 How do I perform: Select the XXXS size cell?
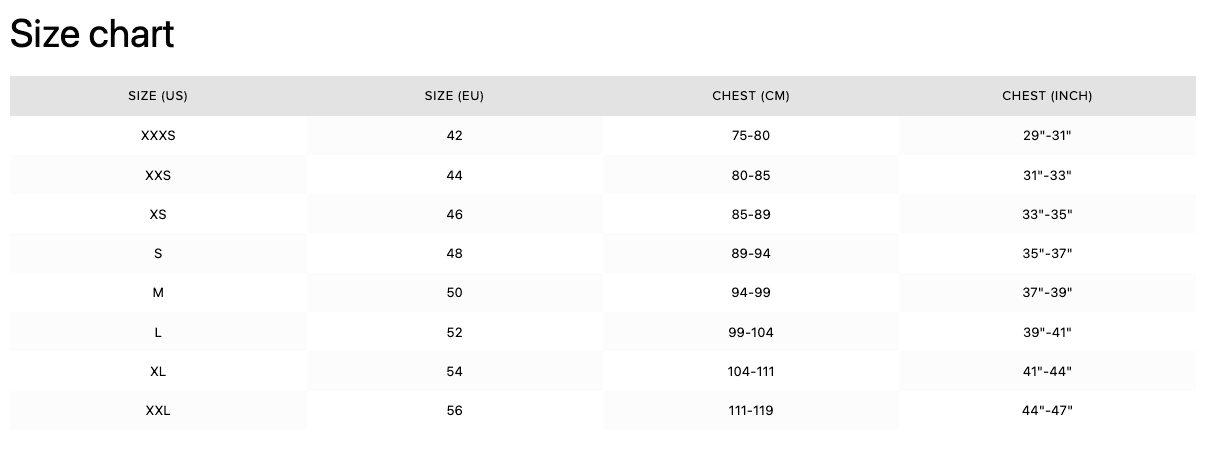[x=158, y=136]
